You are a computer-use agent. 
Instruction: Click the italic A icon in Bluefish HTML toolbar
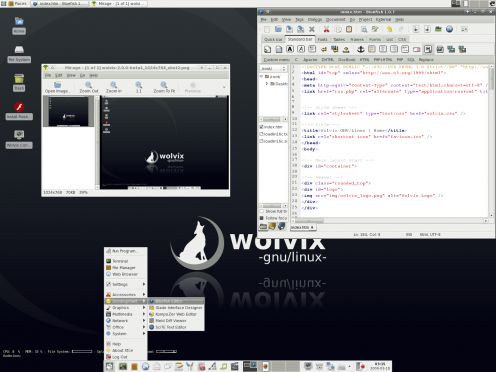pyautogui.click(x=301, y=49)
